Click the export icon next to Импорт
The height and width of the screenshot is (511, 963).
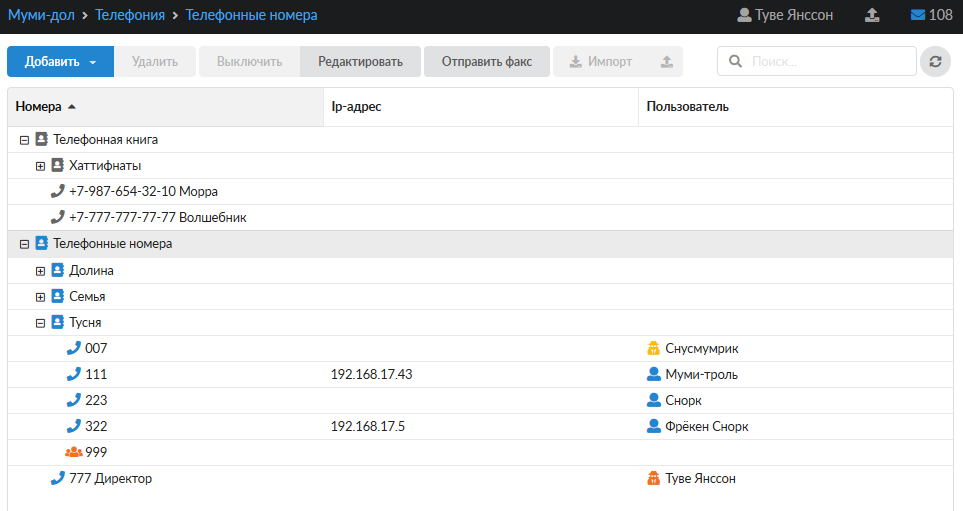[x=667, y=62]
